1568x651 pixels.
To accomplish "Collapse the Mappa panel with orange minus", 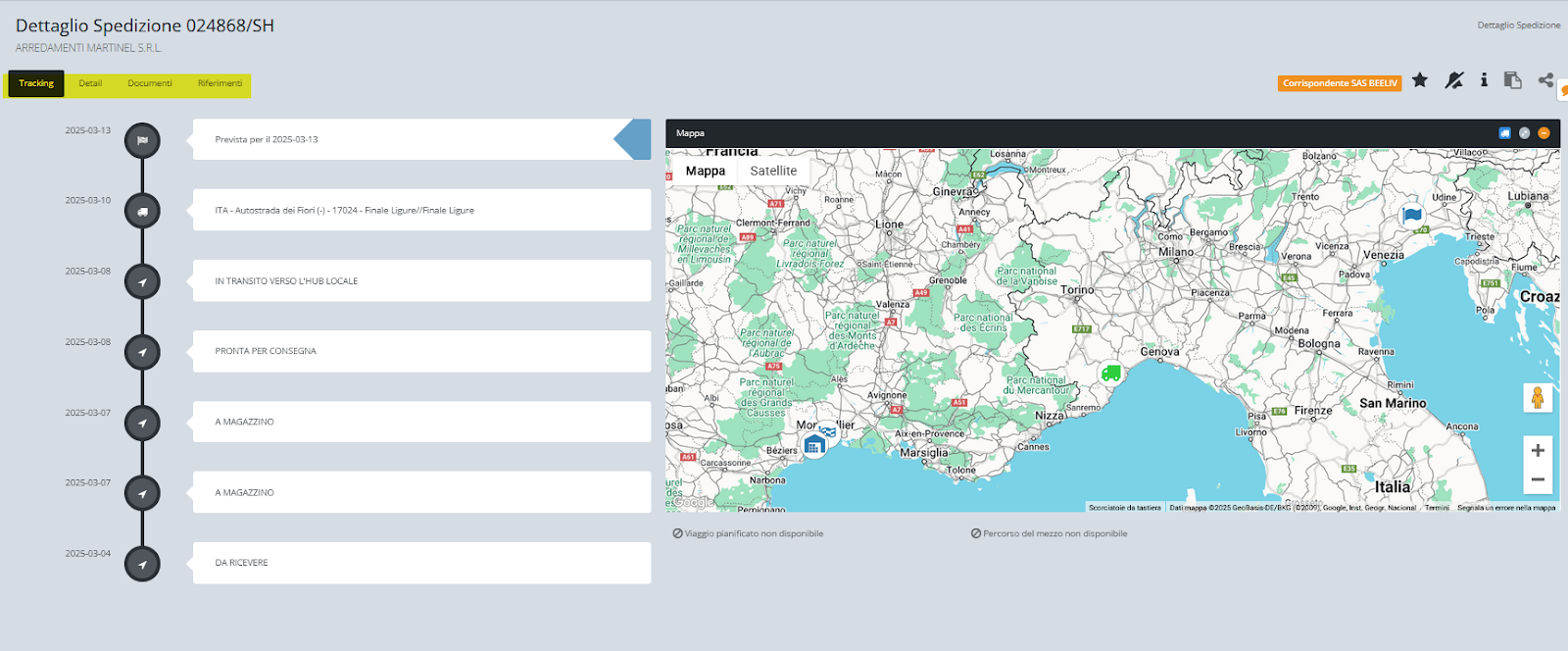I will (x=1543, y=133).
